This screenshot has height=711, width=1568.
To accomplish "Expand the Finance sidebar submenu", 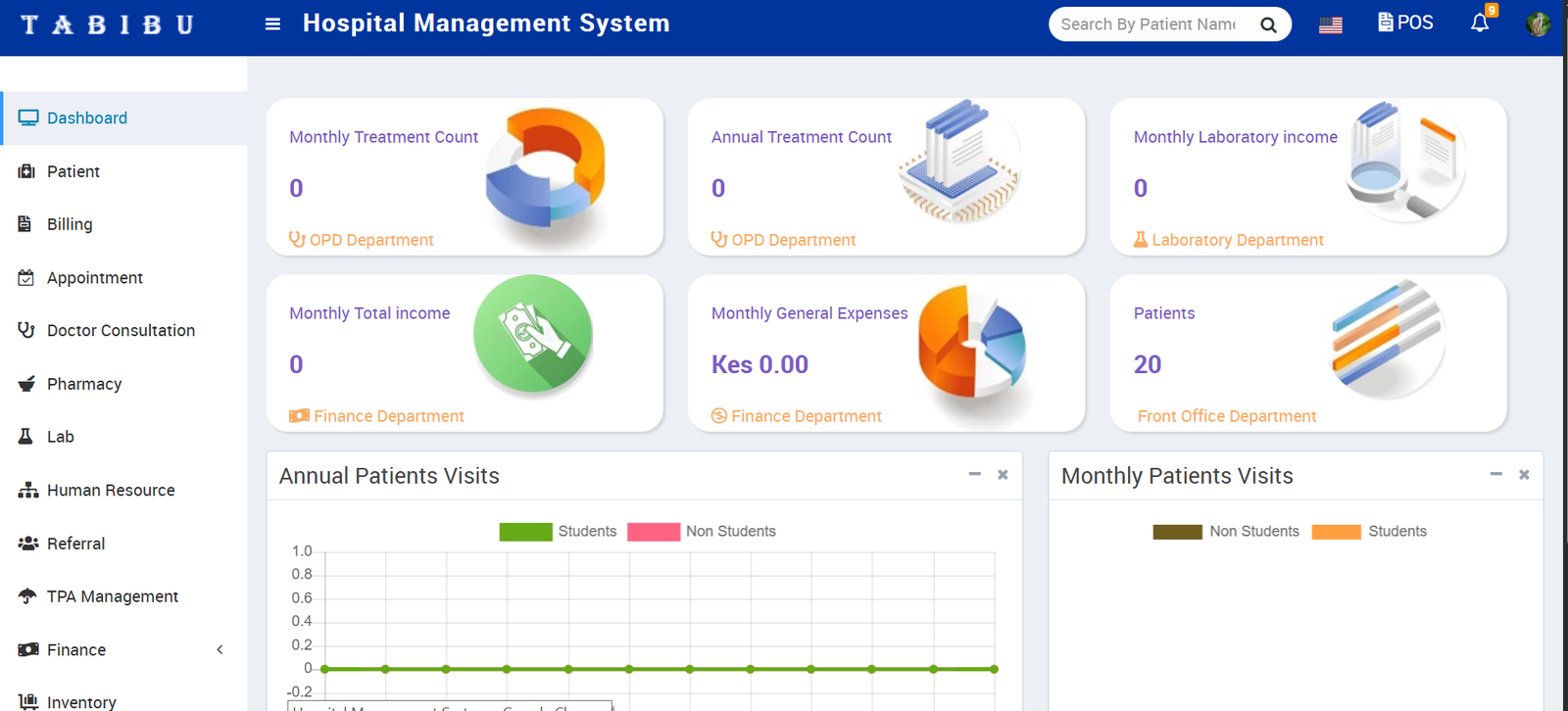I will point(220,650).
